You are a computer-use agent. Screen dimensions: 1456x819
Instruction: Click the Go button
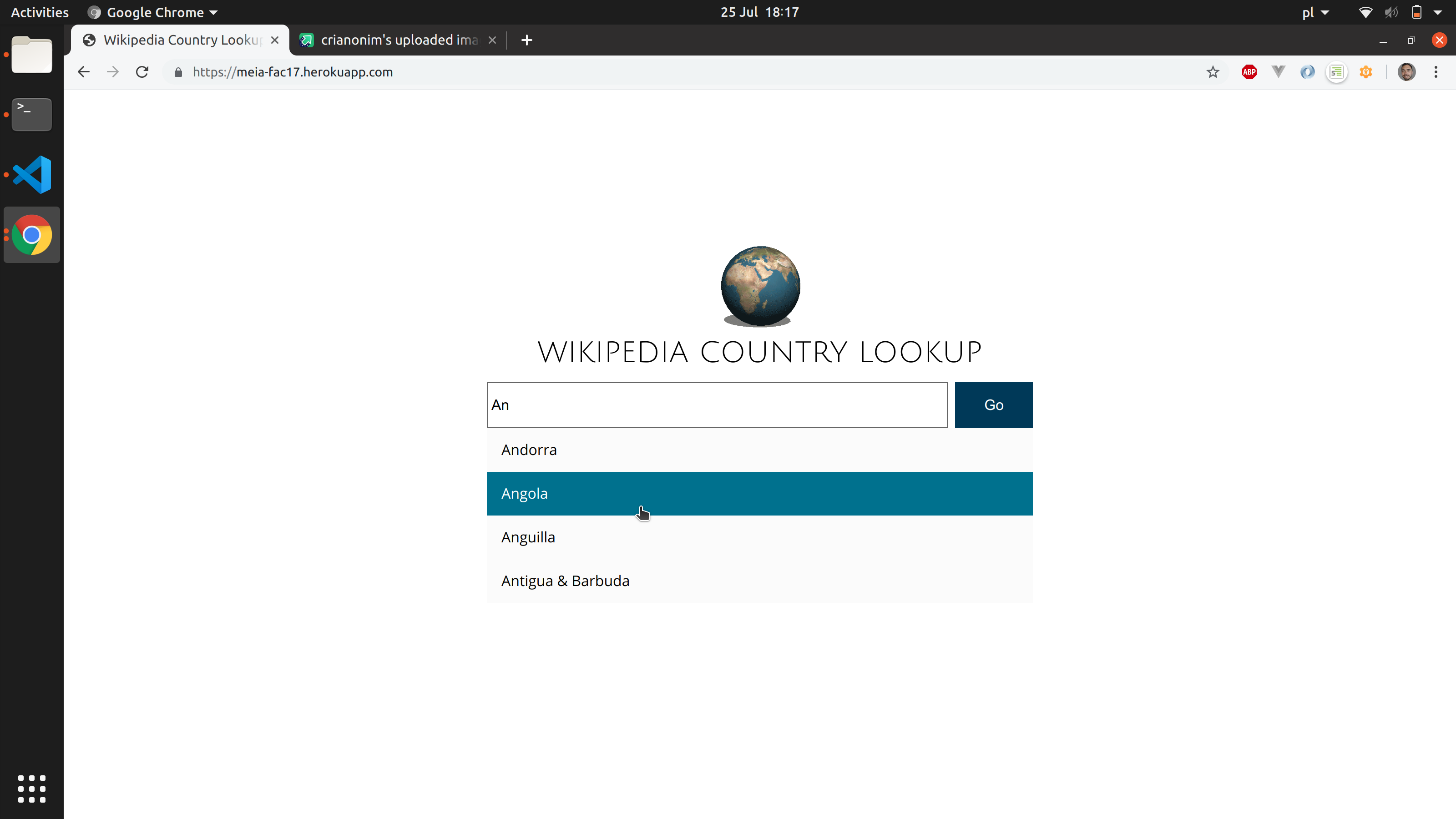[994, 405]
